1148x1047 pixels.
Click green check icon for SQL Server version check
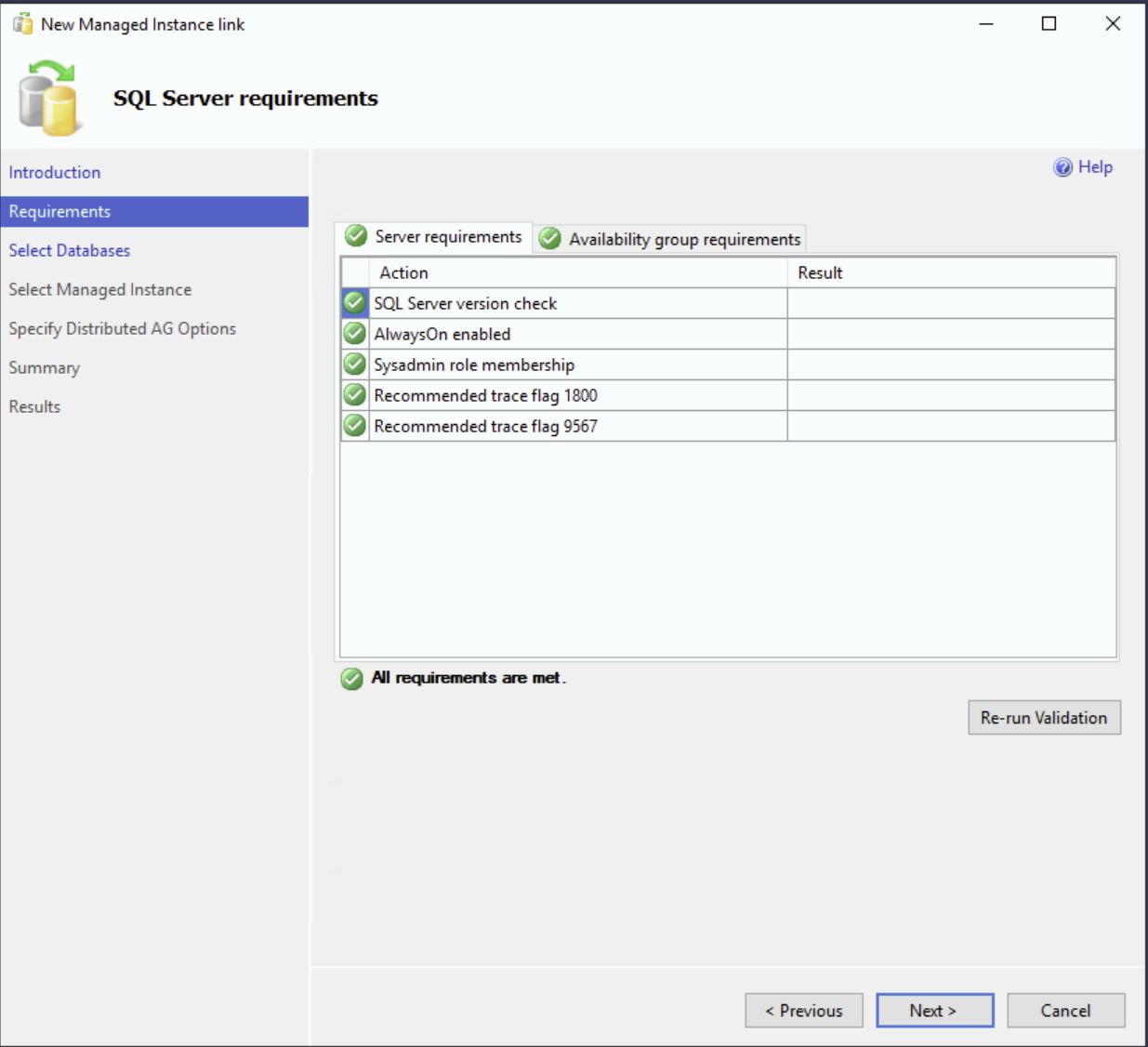[x=355, y=303]
